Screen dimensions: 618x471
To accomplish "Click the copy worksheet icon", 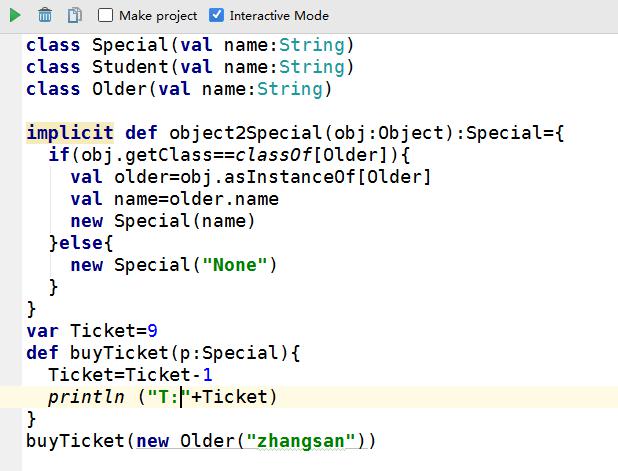I will [x=74, y=15].
